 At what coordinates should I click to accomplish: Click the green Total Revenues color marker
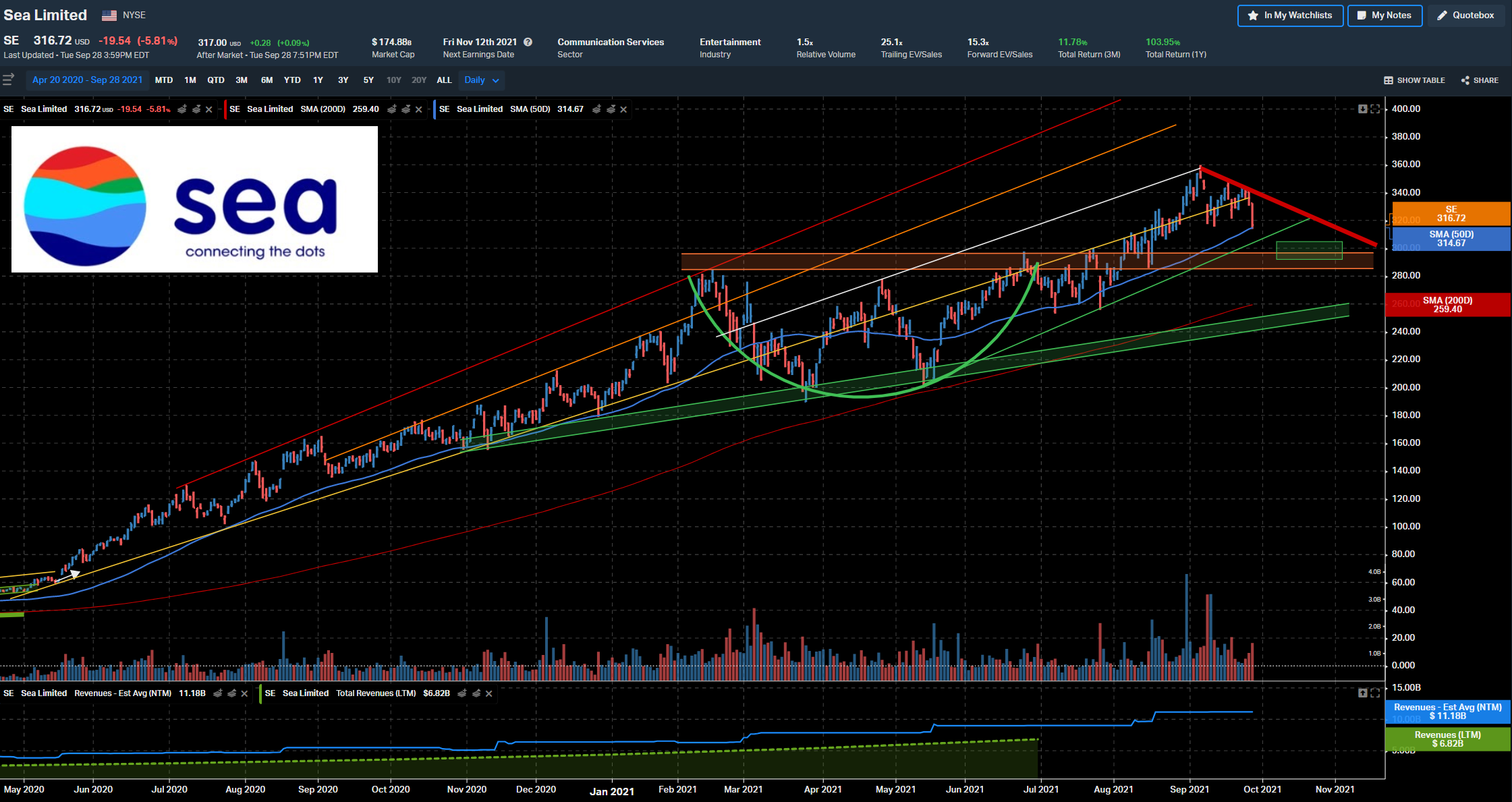coord(260,693)
